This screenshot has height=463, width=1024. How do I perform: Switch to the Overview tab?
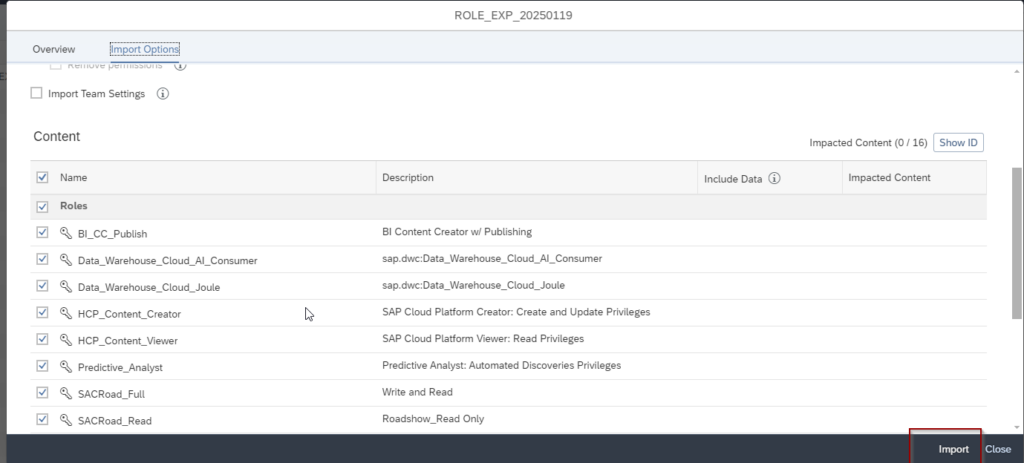(54, 49)
